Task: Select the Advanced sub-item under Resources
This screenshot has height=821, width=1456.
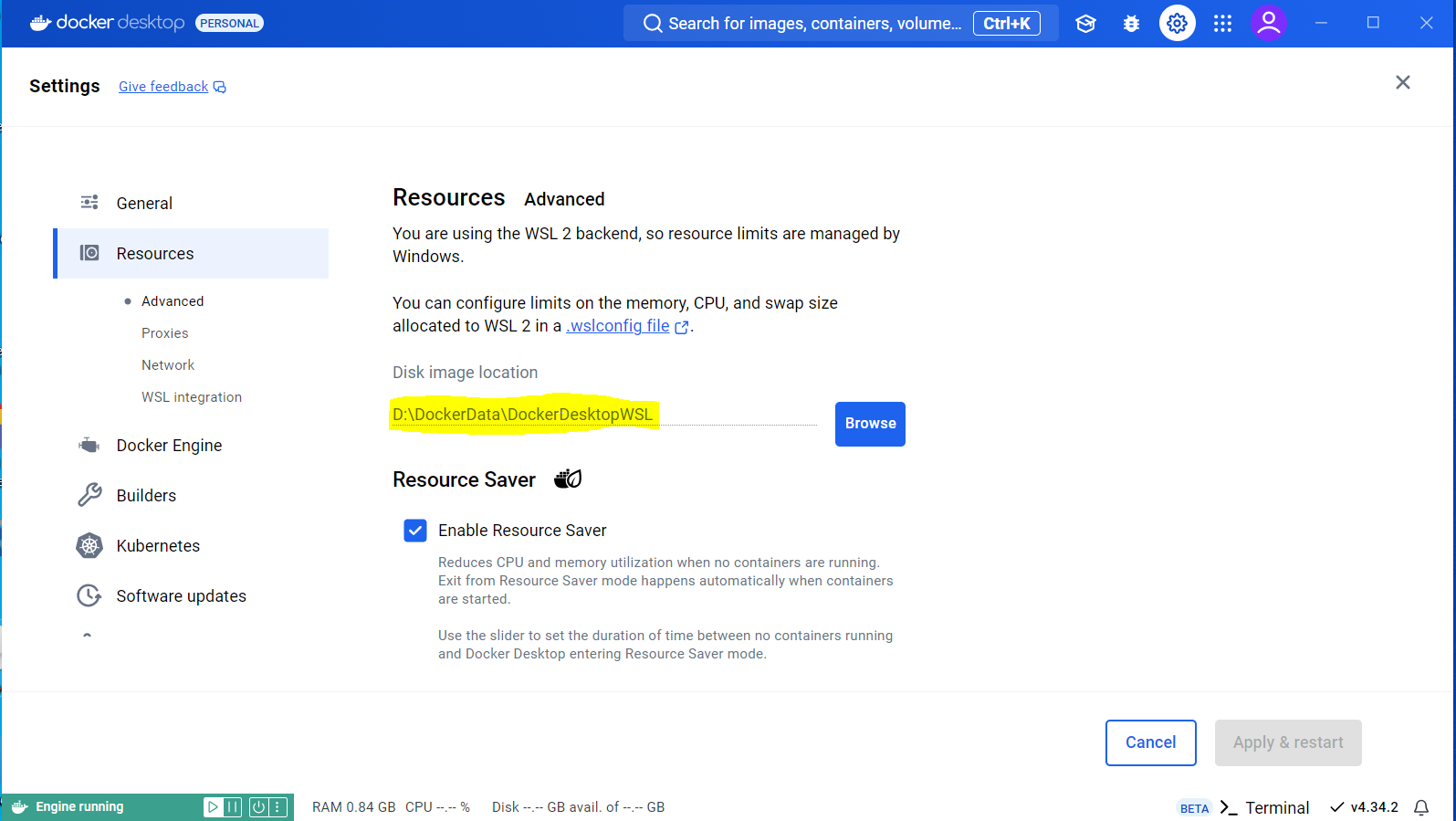Action: 173,301
